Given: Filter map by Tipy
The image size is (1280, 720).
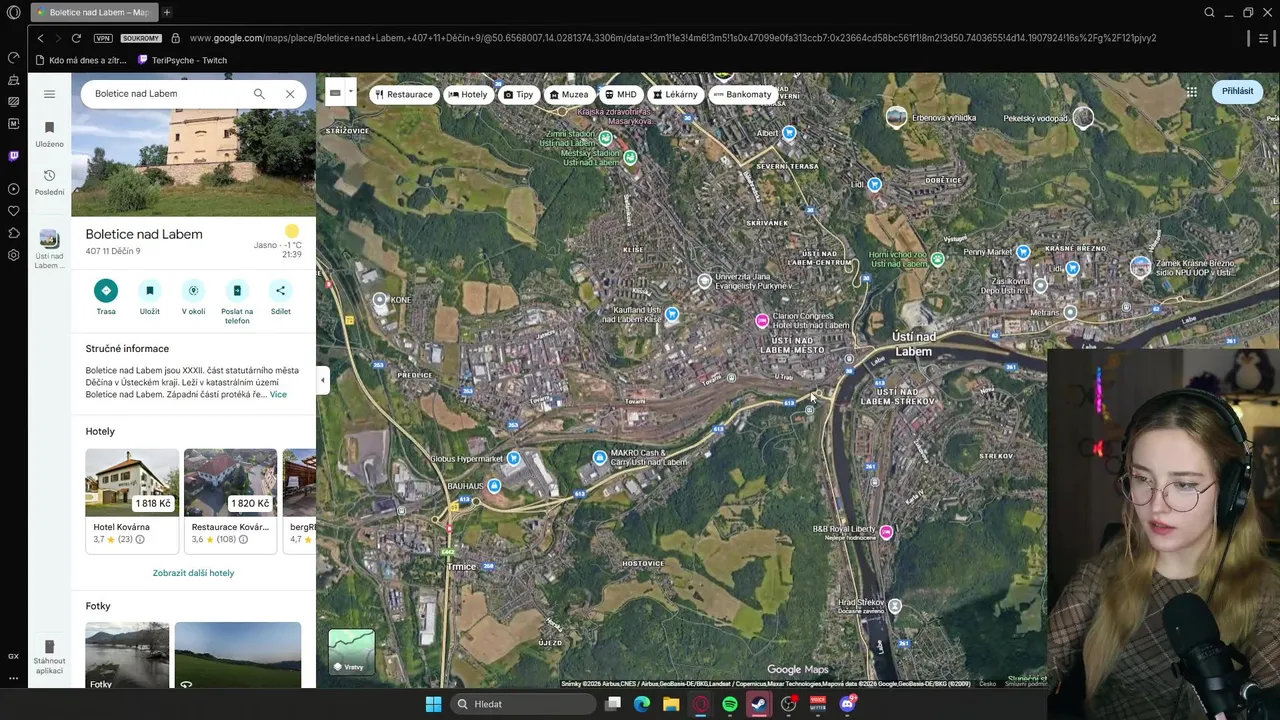Looking at the screenshot, I should 518,94.
